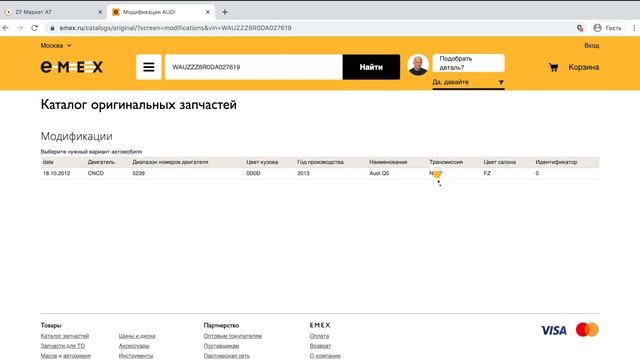Click the Visa payment logo
640x360 pixels.
click(x=553, y=330)
